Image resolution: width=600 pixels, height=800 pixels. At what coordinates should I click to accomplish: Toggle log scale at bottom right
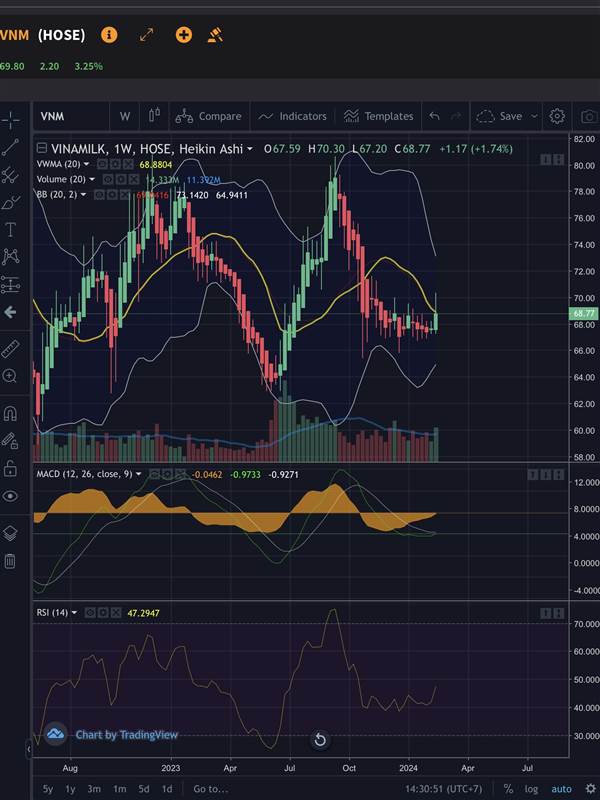[x=531, y=789]
